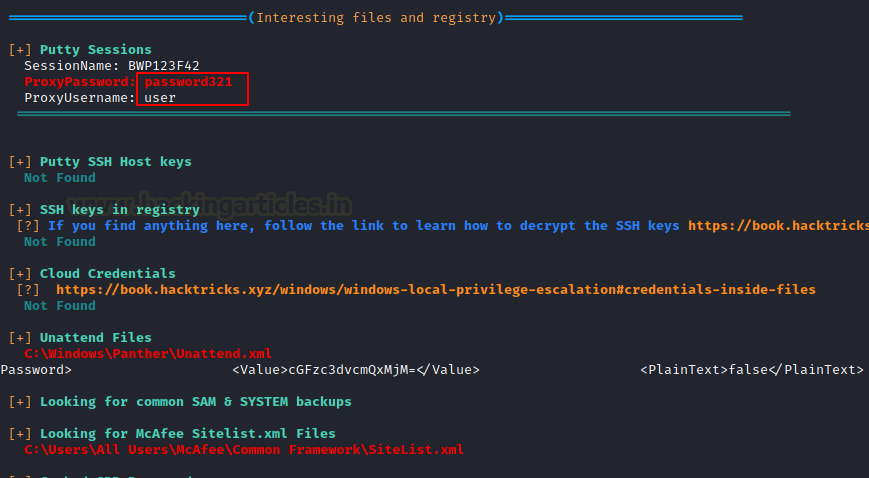Click the 'Password>' text fragment

click(x=36, y=370)
